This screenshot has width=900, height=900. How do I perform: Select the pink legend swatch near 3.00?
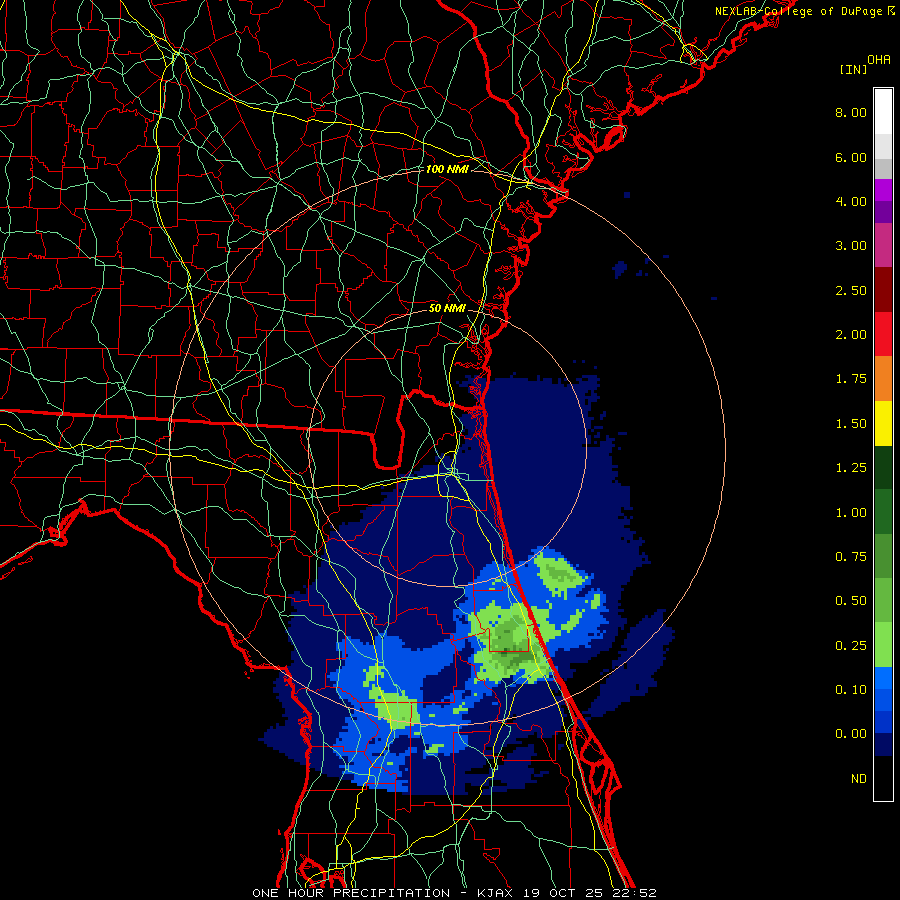[x=883, y=245]
